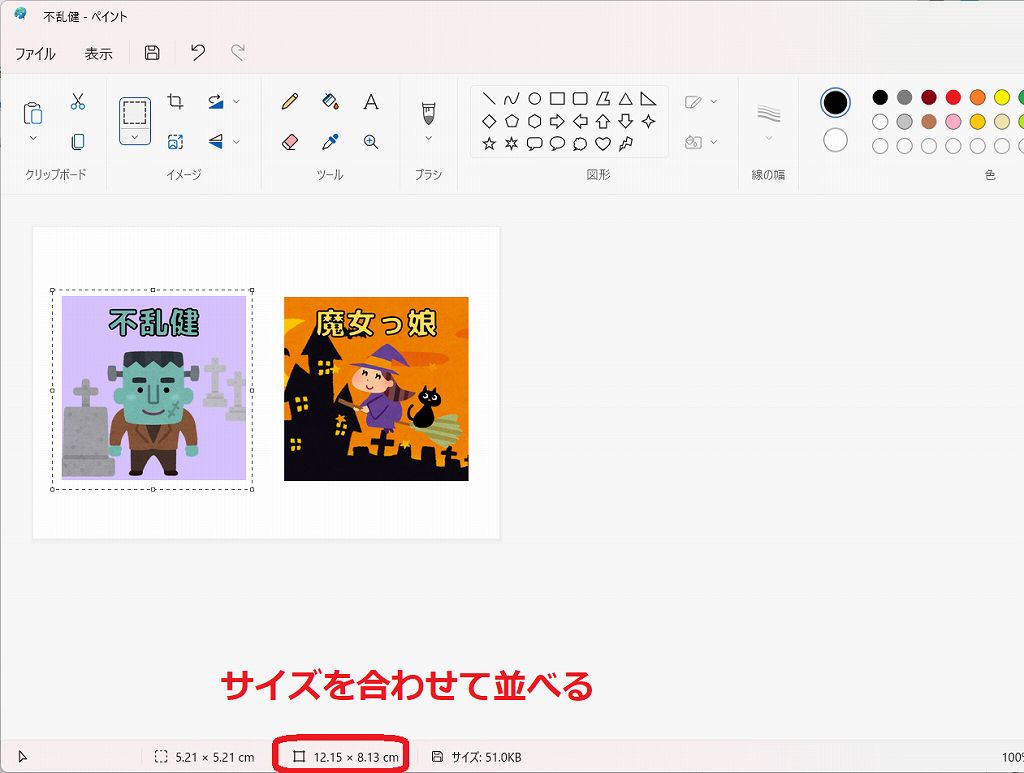Choose the gray palette color
This screenshot has width=1024, height=773.
[x=904, y=97]
